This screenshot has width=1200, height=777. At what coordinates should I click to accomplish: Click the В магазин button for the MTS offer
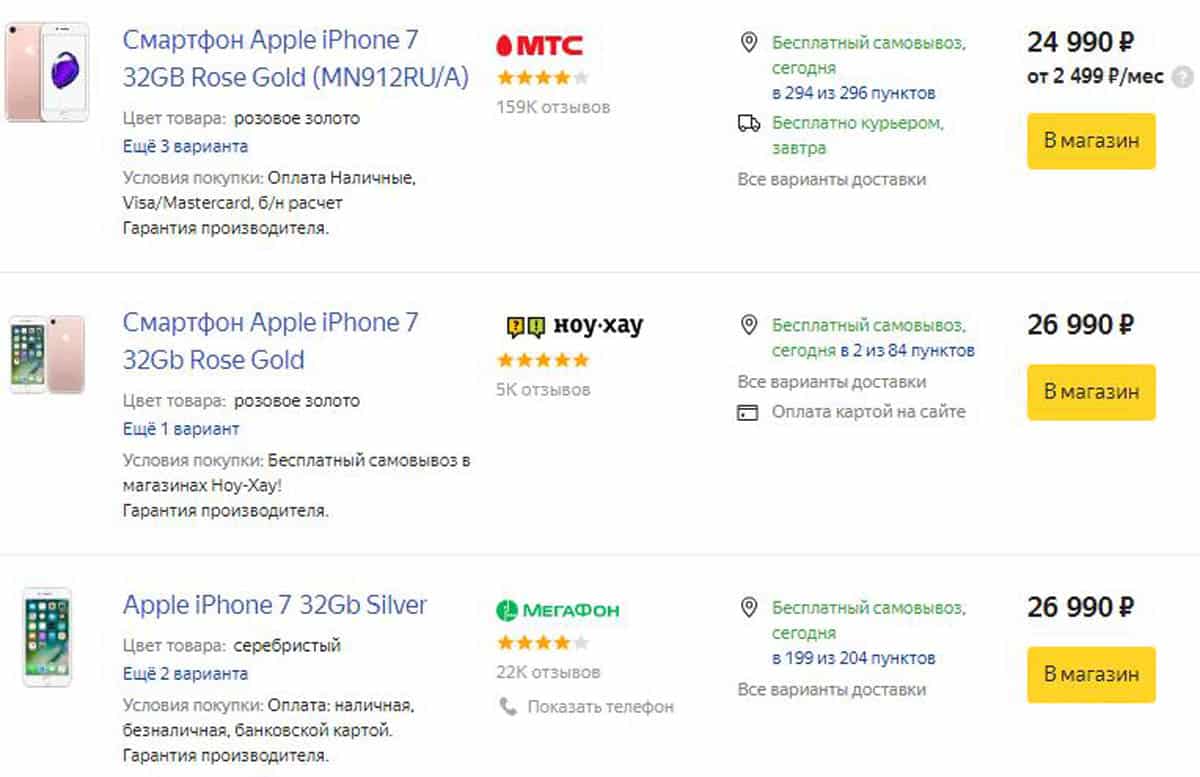coord(1091,141)
